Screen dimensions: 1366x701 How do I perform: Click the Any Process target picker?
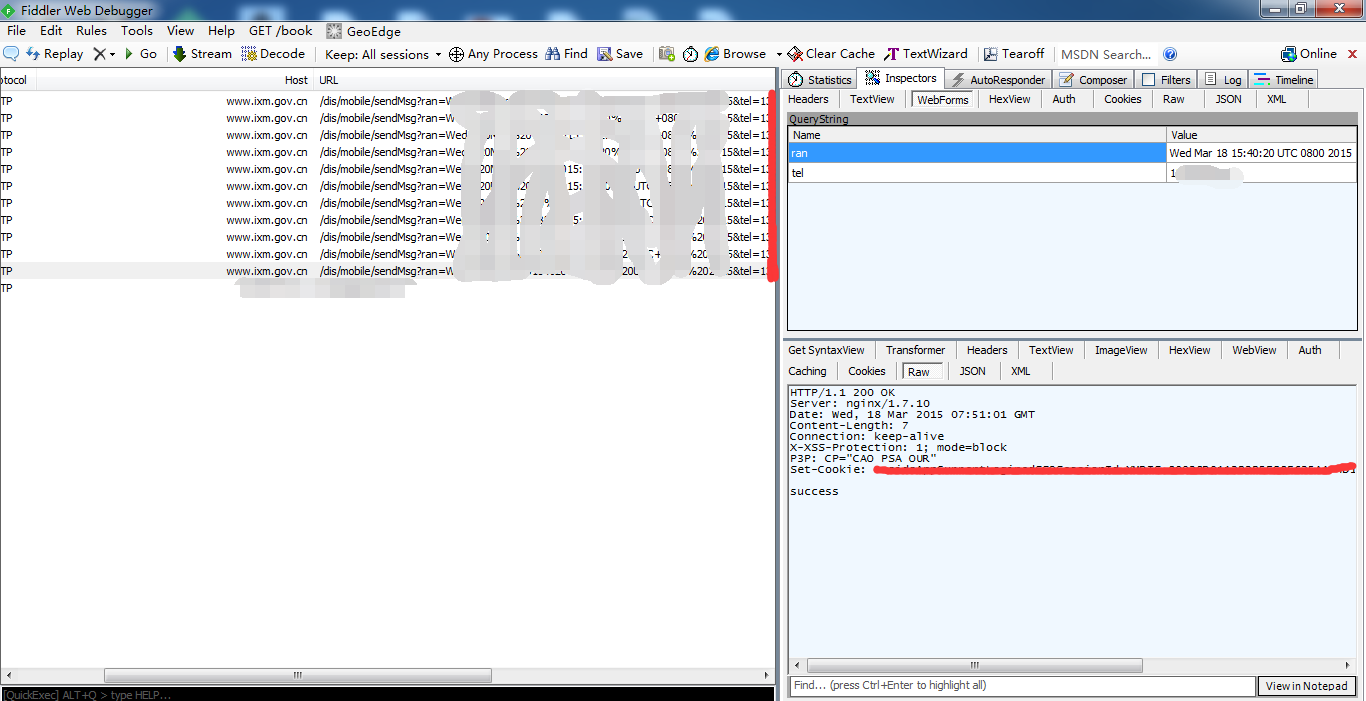click(493, 54)
